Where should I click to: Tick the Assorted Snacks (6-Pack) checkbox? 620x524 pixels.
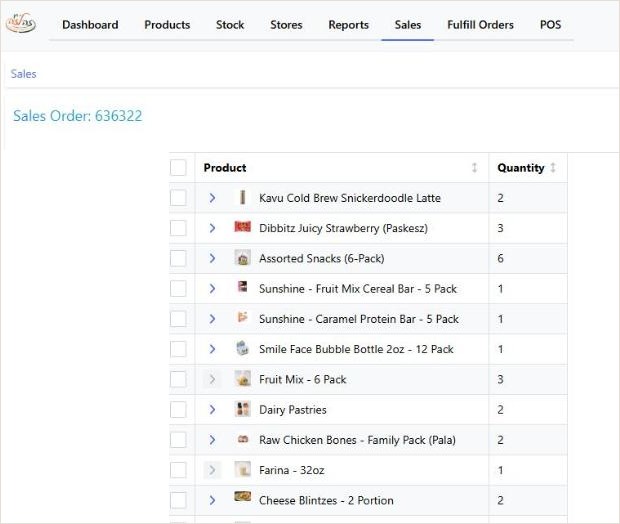(x=178, y=258)
